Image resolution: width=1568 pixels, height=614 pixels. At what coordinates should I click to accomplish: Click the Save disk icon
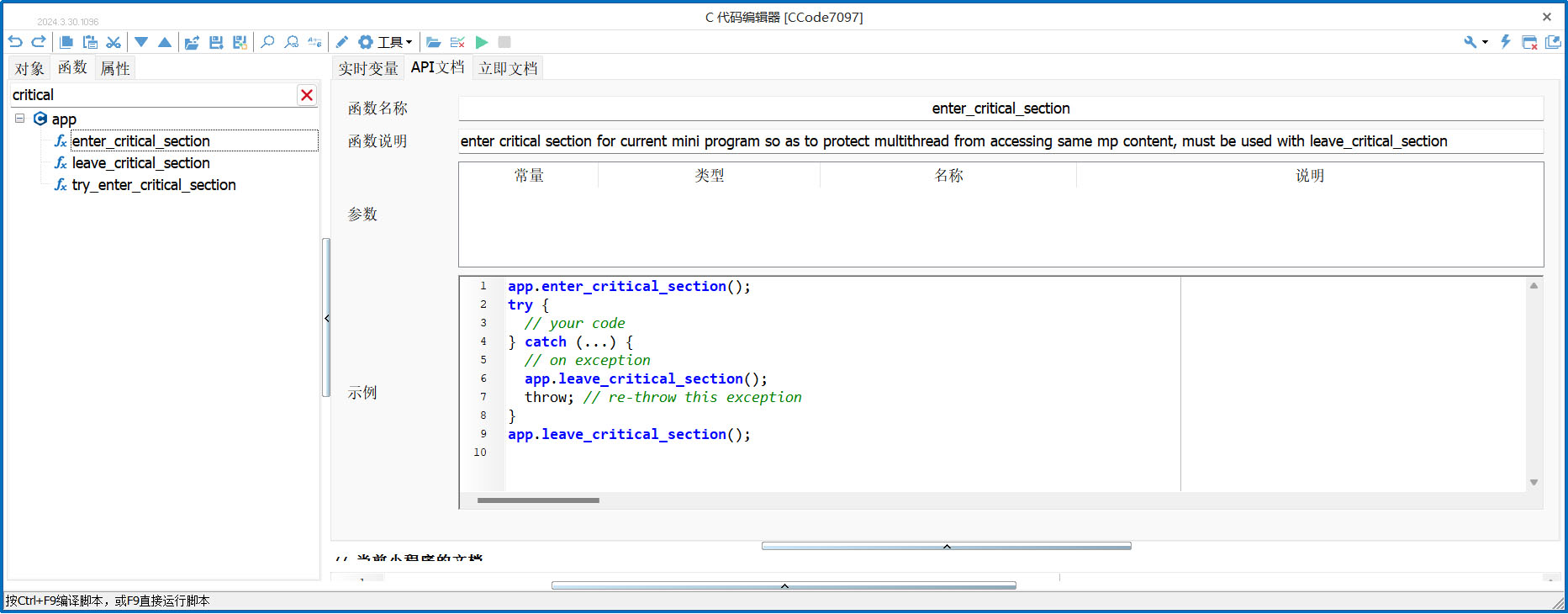[x=216, y=42]
